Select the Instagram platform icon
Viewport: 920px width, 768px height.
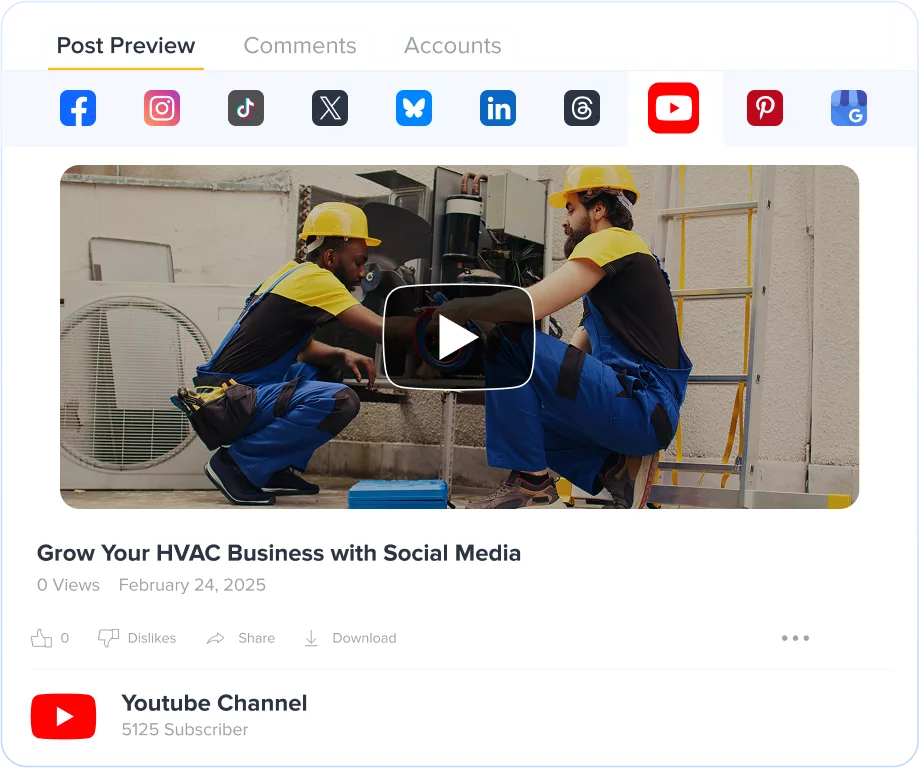162,108
